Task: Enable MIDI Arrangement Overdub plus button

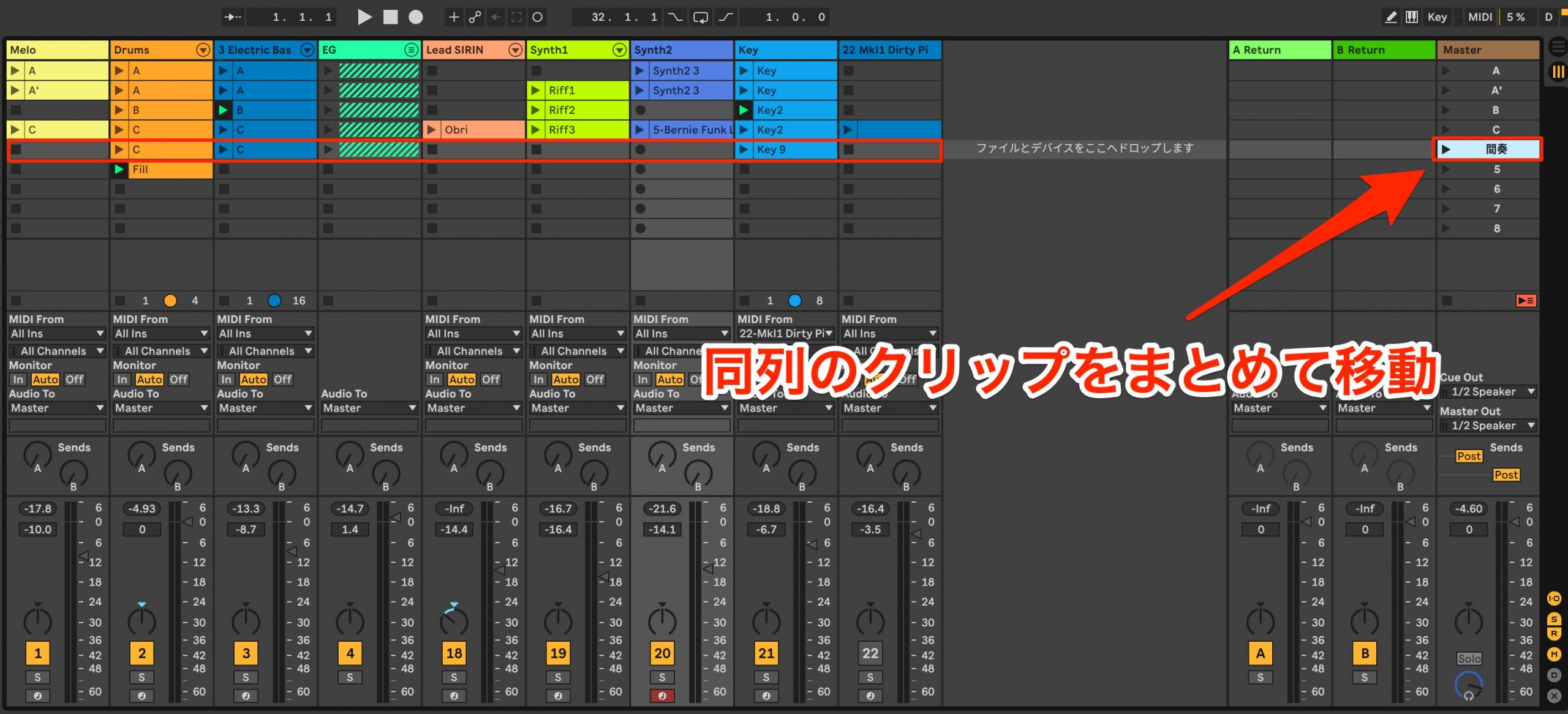Action: [453, 17]
